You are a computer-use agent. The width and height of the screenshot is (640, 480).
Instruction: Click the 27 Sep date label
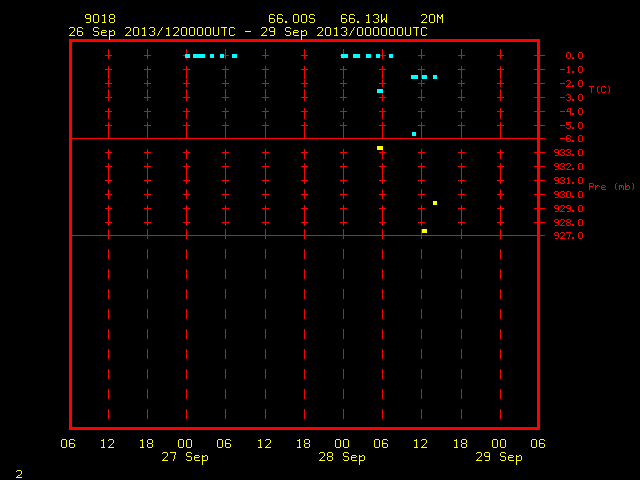185,457
